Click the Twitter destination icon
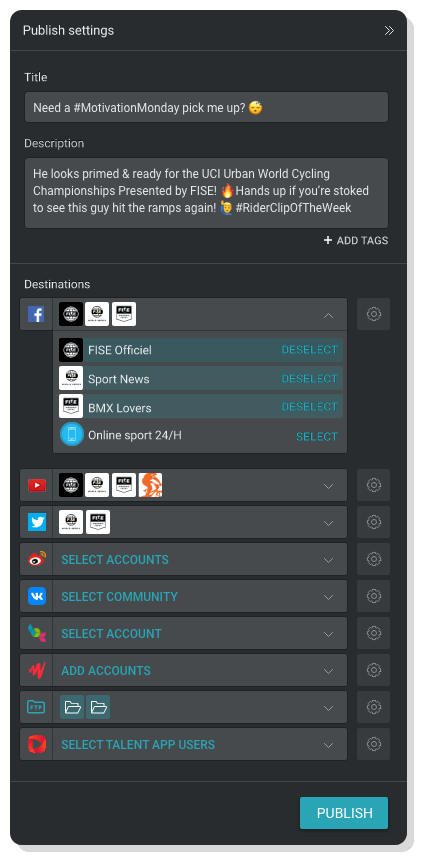 (x=37, y=522)
